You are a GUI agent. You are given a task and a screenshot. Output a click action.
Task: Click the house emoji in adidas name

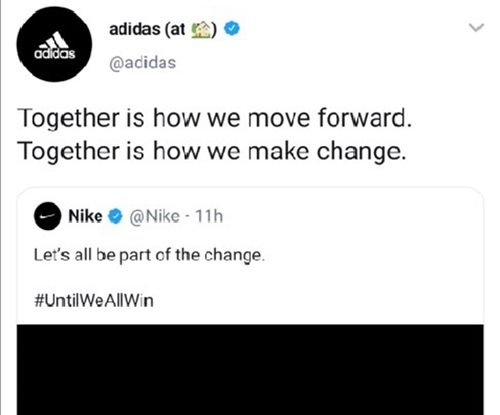click(200, 30)
